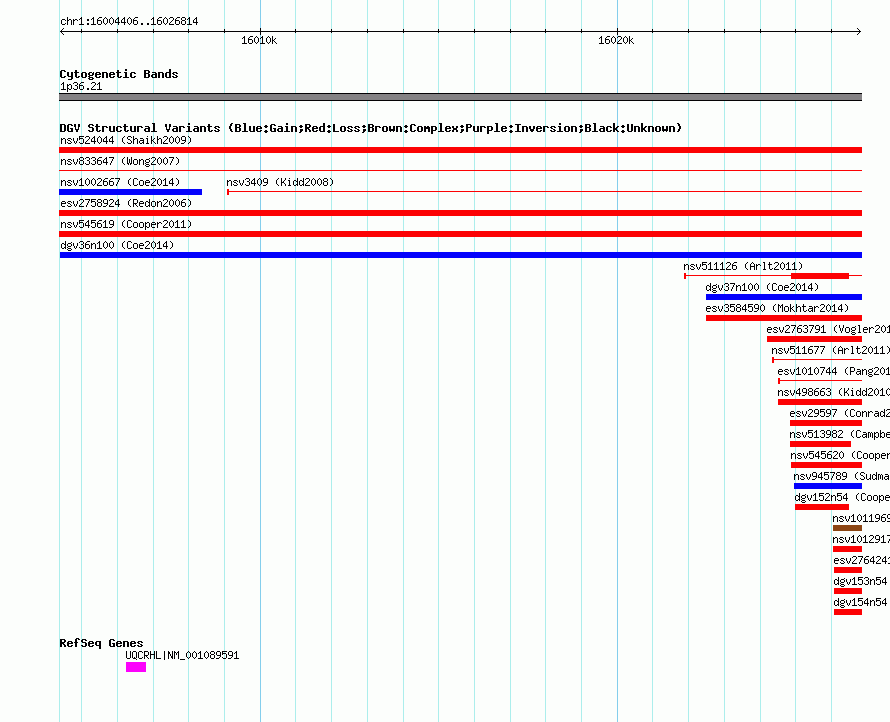Click the thick red segment of nsv511126
Image resolution: width=890 pixels, height=722 pixels.
tap(820, 276)
